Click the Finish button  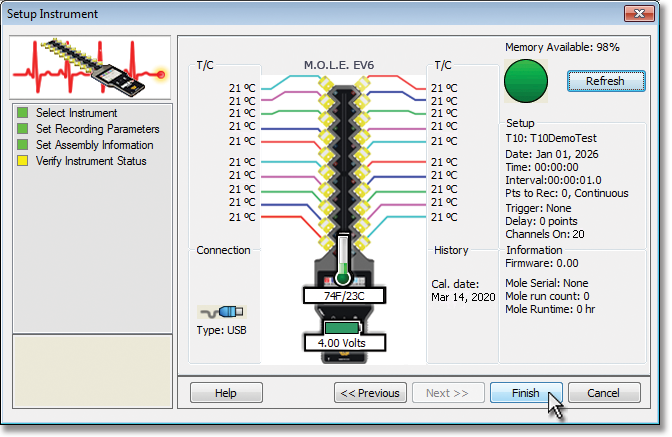(526, 392)
